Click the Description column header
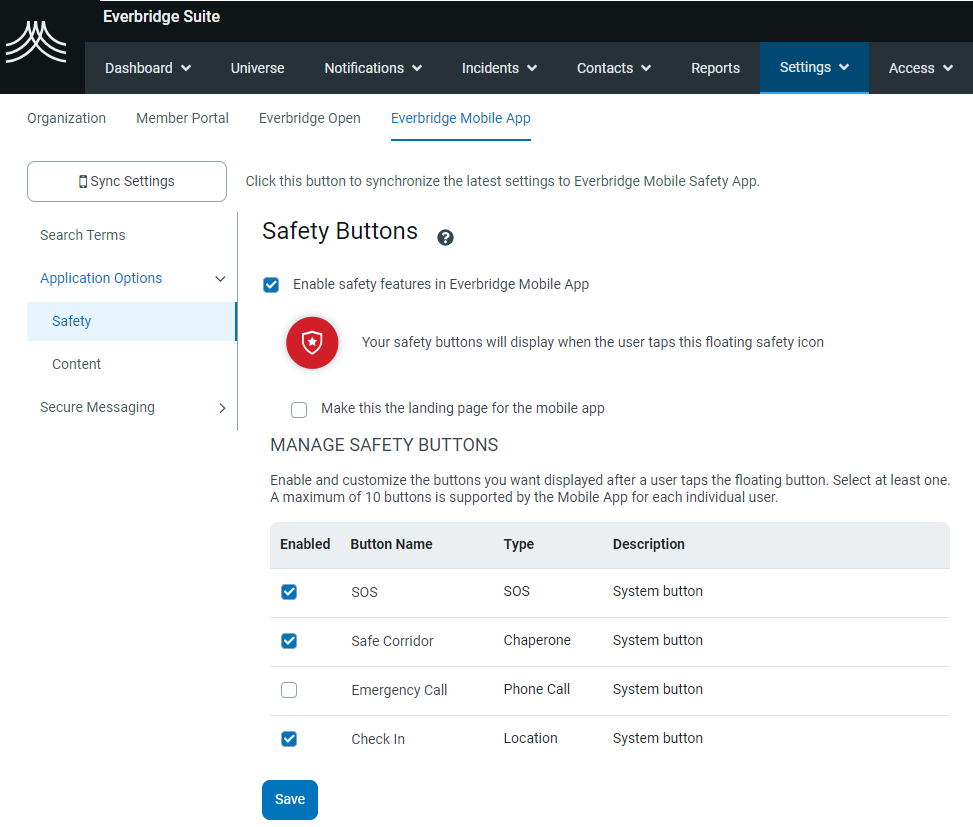The width and height of the screenshot is (973, 827). point(648,544)
